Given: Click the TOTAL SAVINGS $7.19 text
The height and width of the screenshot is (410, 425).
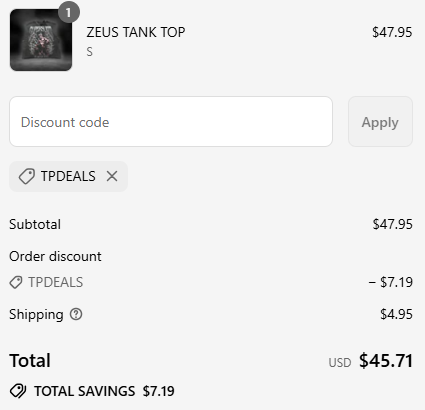Looking at the screenshot, I should coord(104,391).
